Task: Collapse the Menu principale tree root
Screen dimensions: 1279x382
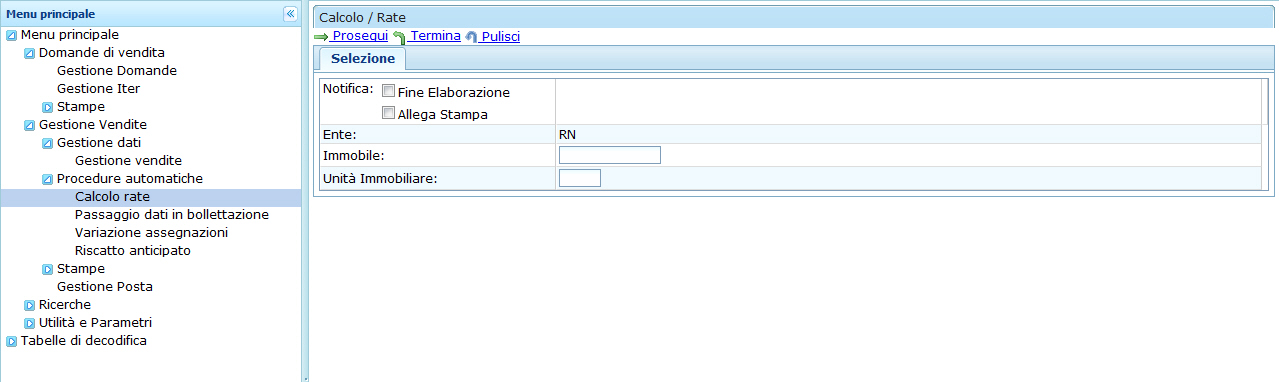Action: 12,35
